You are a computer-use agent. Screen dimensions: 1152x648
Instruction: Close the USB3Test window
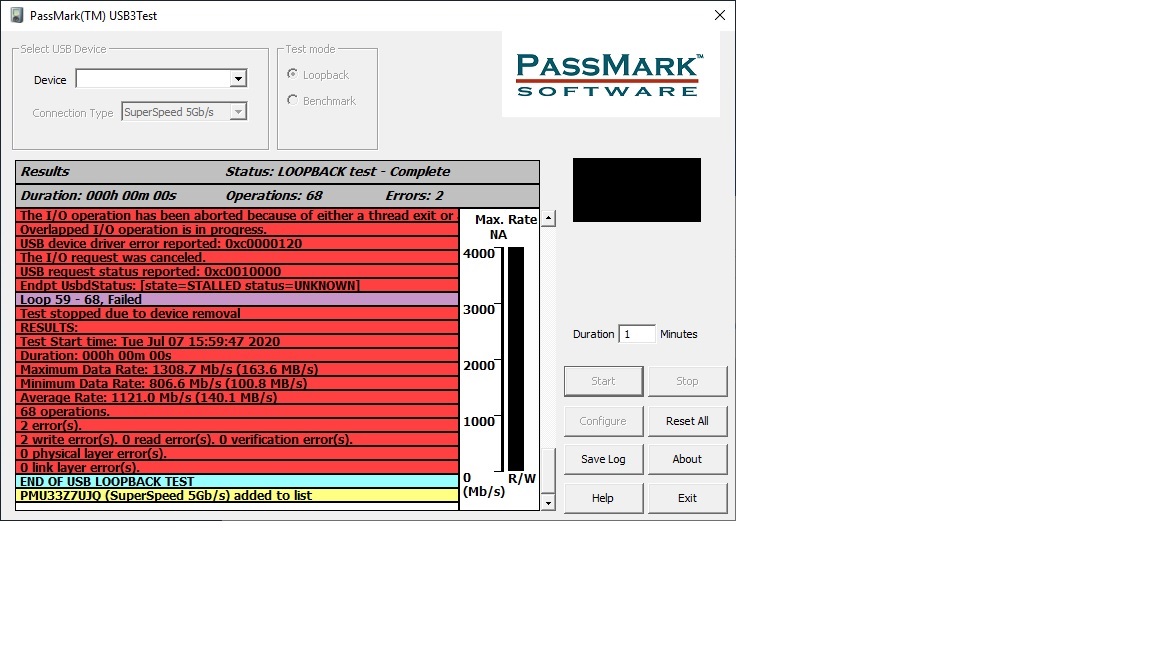[x=720, y=15]
